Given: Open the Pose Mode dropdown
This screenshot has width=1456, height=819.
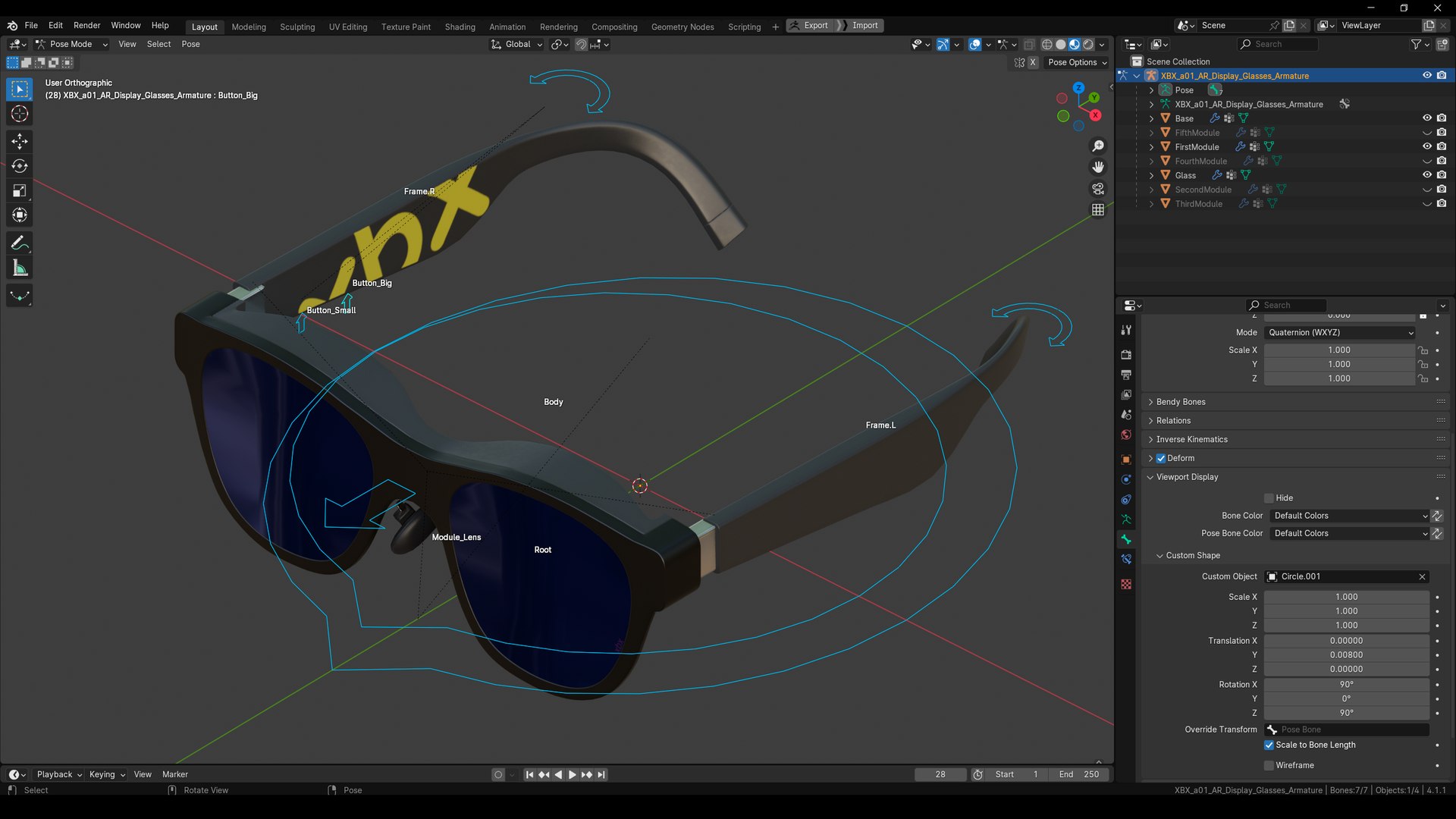Looking at the screenshot, I should 72,44.
